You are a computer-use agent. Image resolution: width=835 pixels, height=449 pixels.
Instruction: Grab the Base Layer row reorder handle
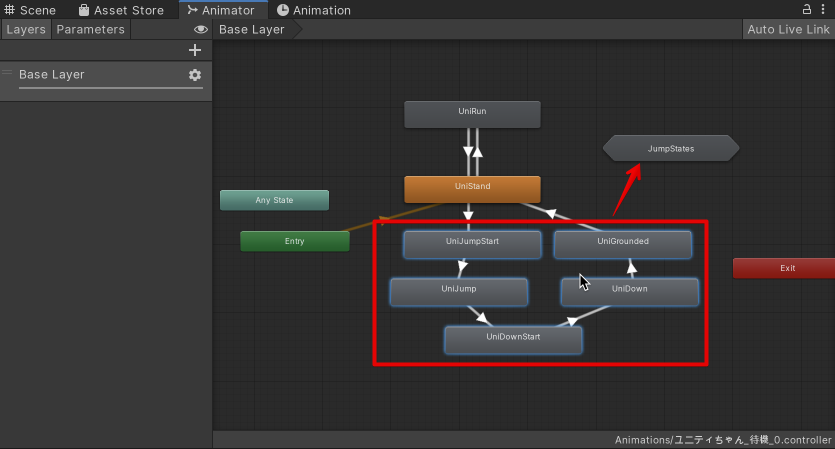coord(7,72)
